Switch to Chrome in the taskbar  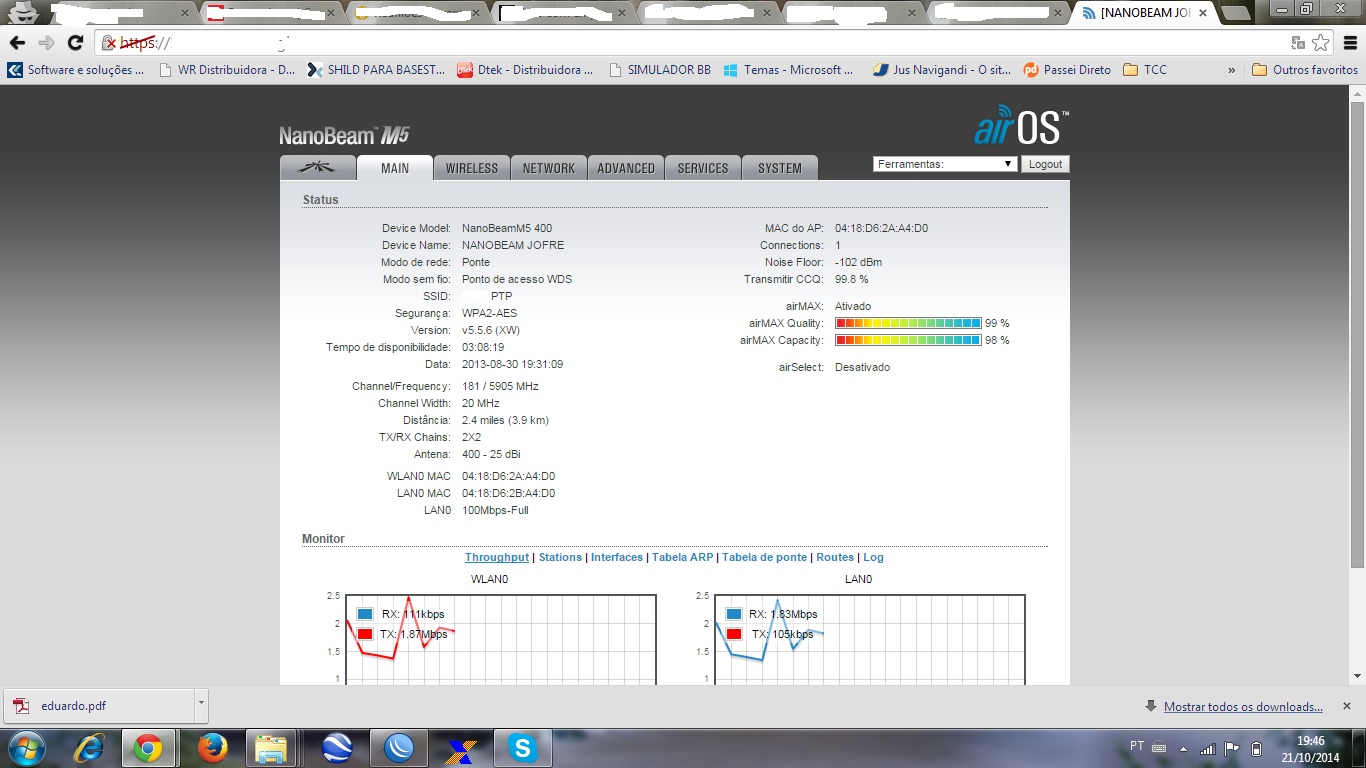148,748
